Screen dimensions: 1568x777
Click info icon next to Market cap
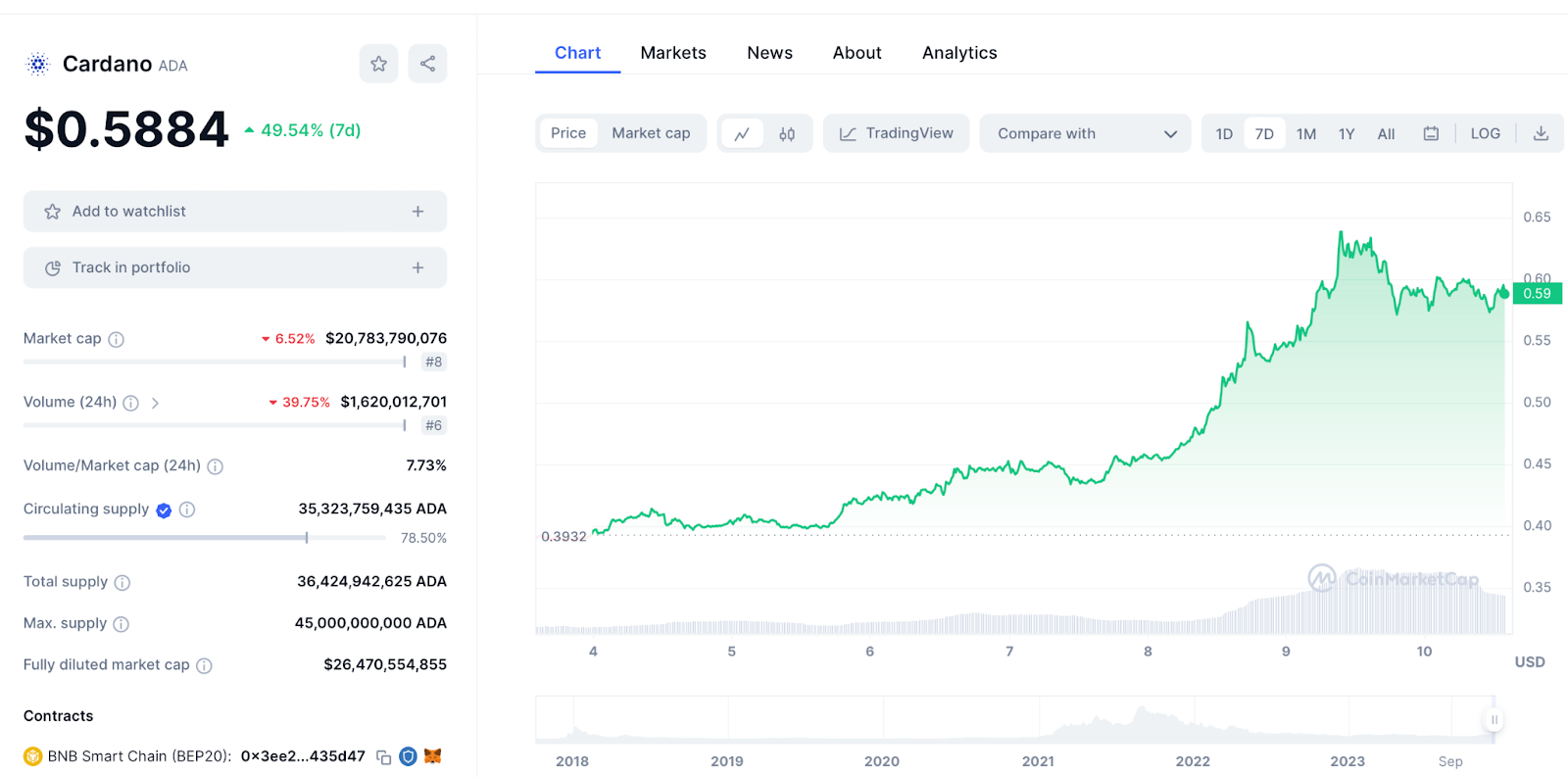[x=116, y=339]
